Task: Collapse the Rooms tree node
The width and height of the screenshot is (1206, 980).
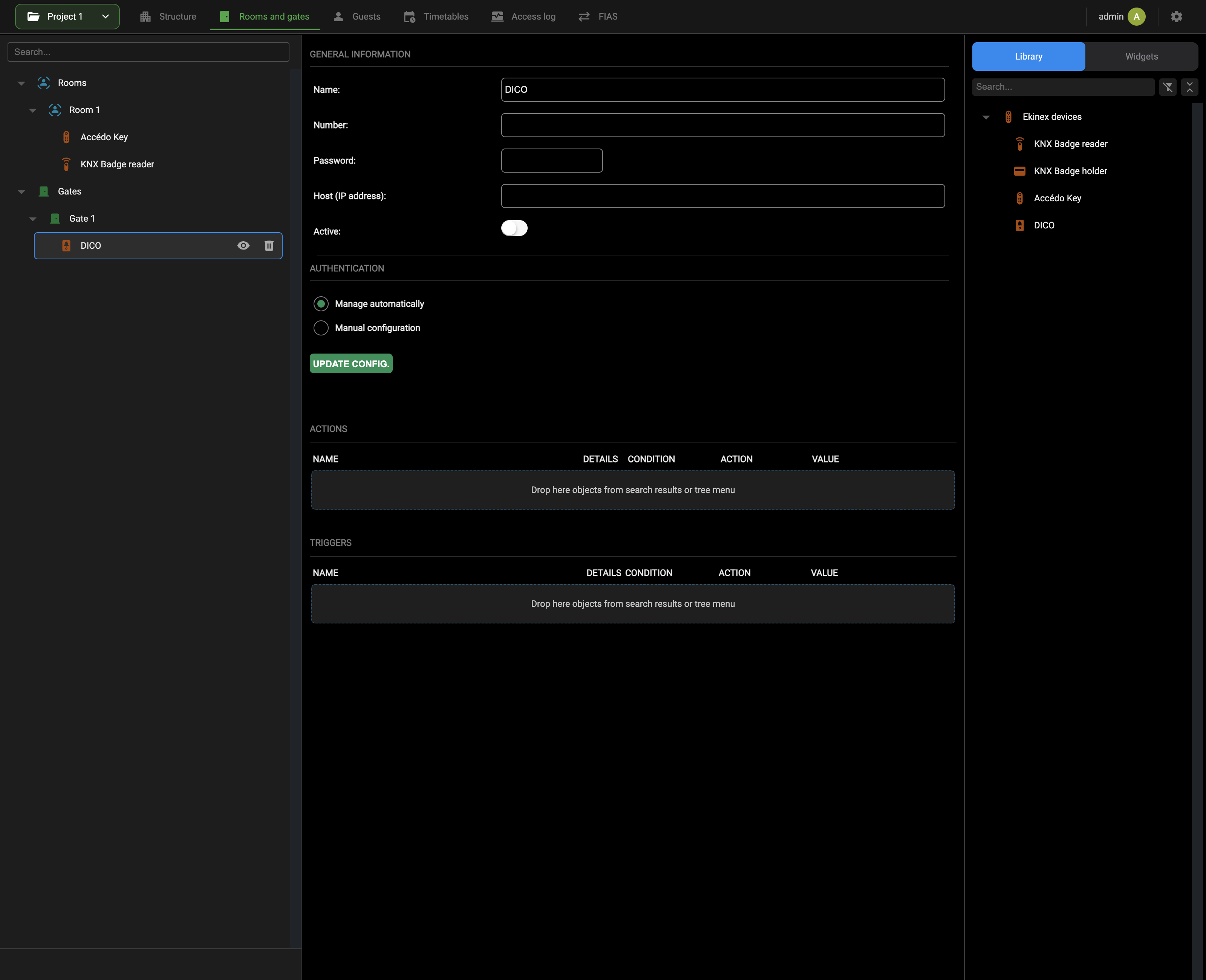Action: [21, 83]
